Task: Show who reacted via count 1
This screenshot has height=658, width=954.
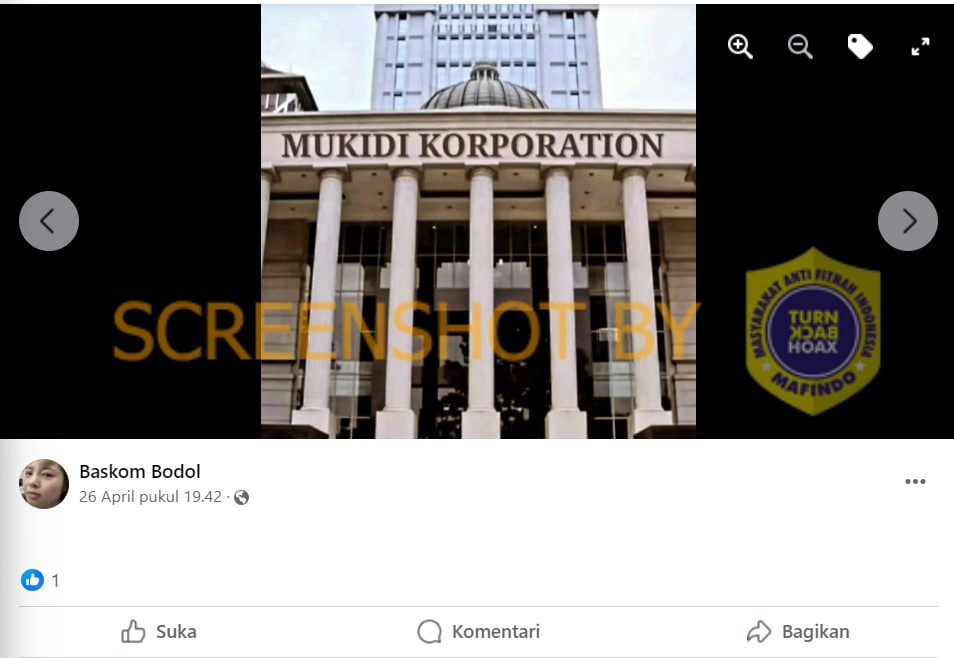Action: click(x=55, y=581)
